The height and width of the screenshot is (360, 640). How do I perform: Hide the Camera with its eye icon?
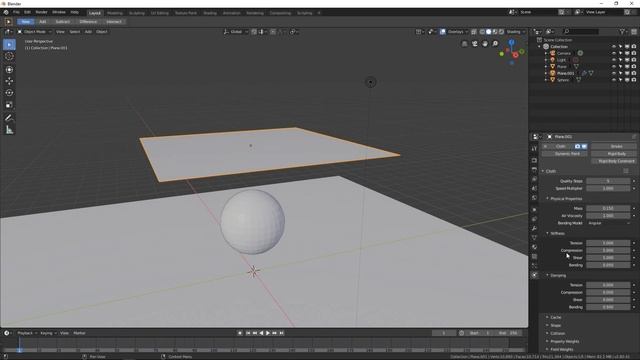pos(613,53)
